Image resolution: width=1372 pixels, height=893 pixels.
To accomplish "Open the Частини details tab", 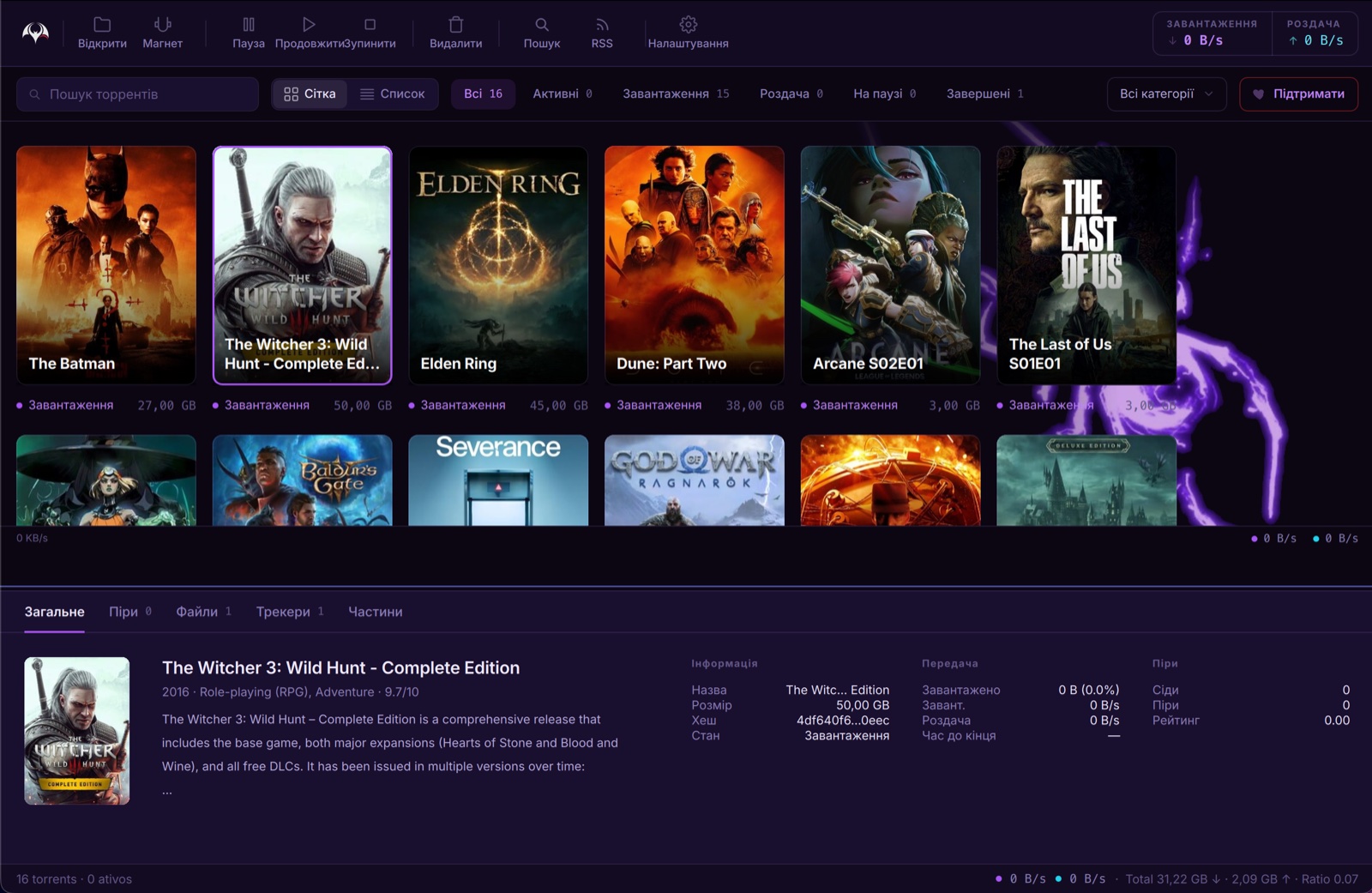I will (x=375, y=612).
